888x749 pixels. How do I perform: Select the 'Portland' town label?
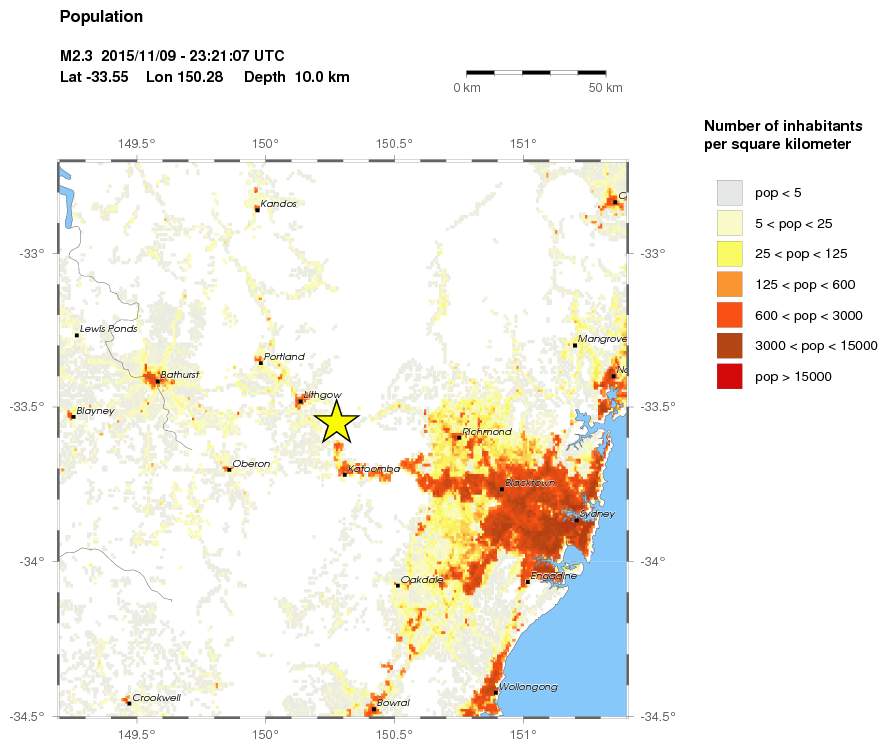pos(284,356)
